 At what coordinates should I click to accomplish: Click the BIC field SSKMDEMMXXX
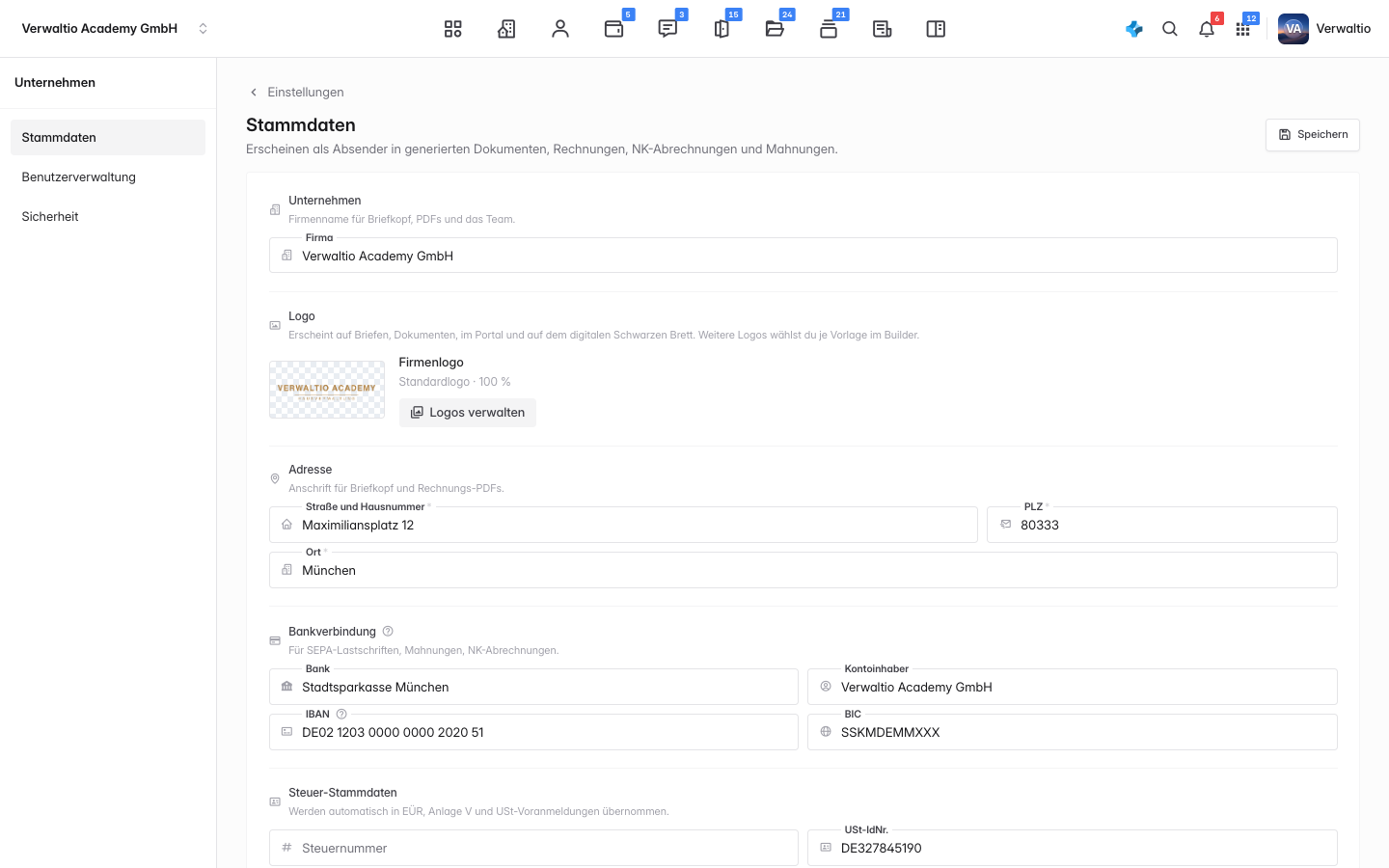click(x=1073, y=732)
